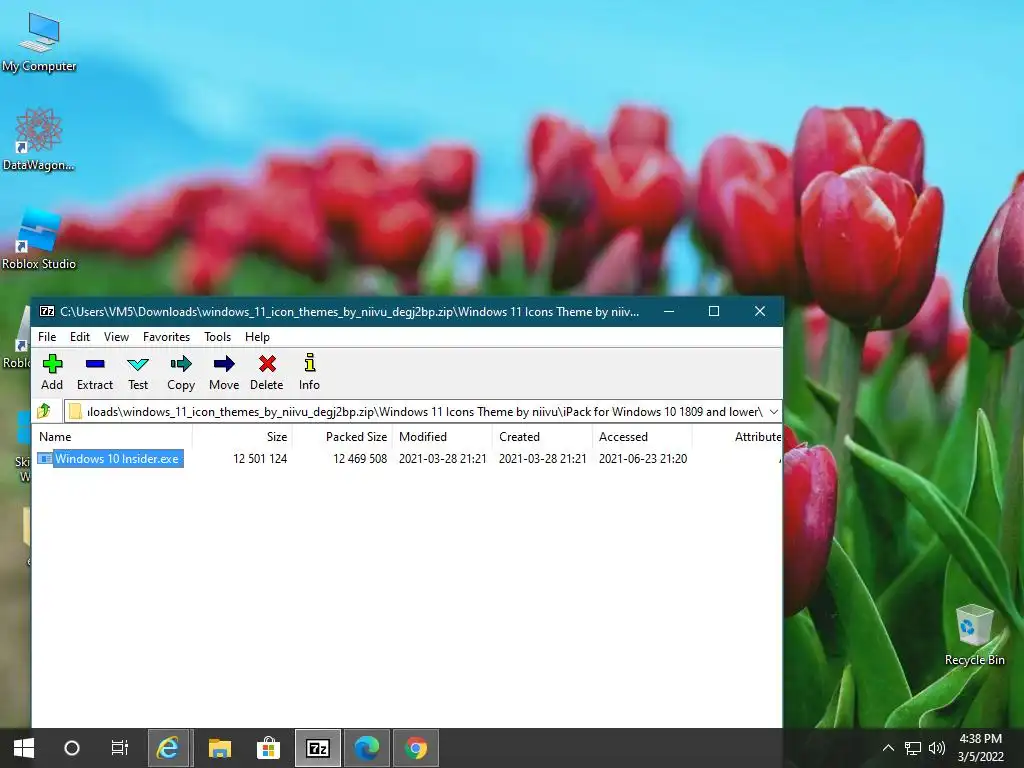Open the clock and date flyout

tap(981, 748)
